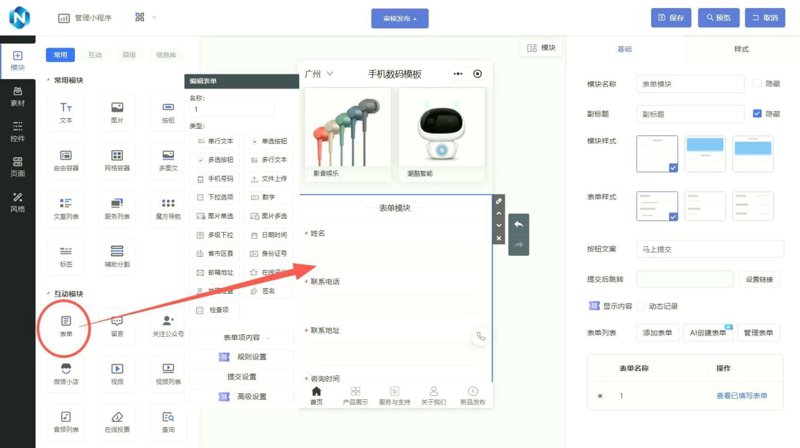Tick the 隐藏 checkbox for 模块名称
Screen dimensions: 800x448
click(757, 83)
